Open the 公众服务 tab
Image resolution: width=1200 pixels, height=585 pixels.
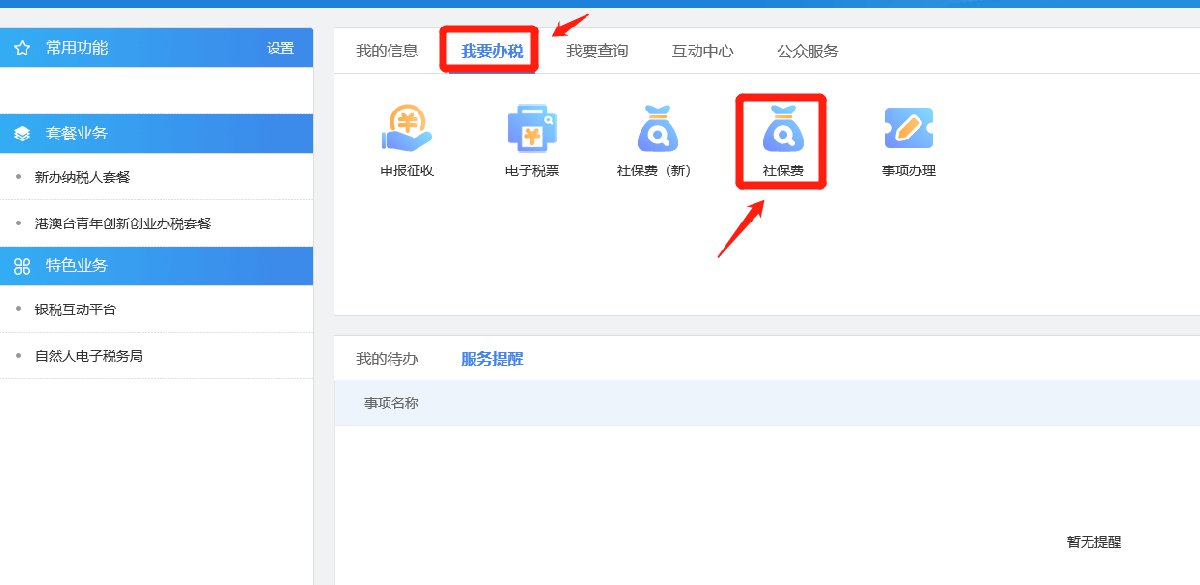tap(808, 51)
